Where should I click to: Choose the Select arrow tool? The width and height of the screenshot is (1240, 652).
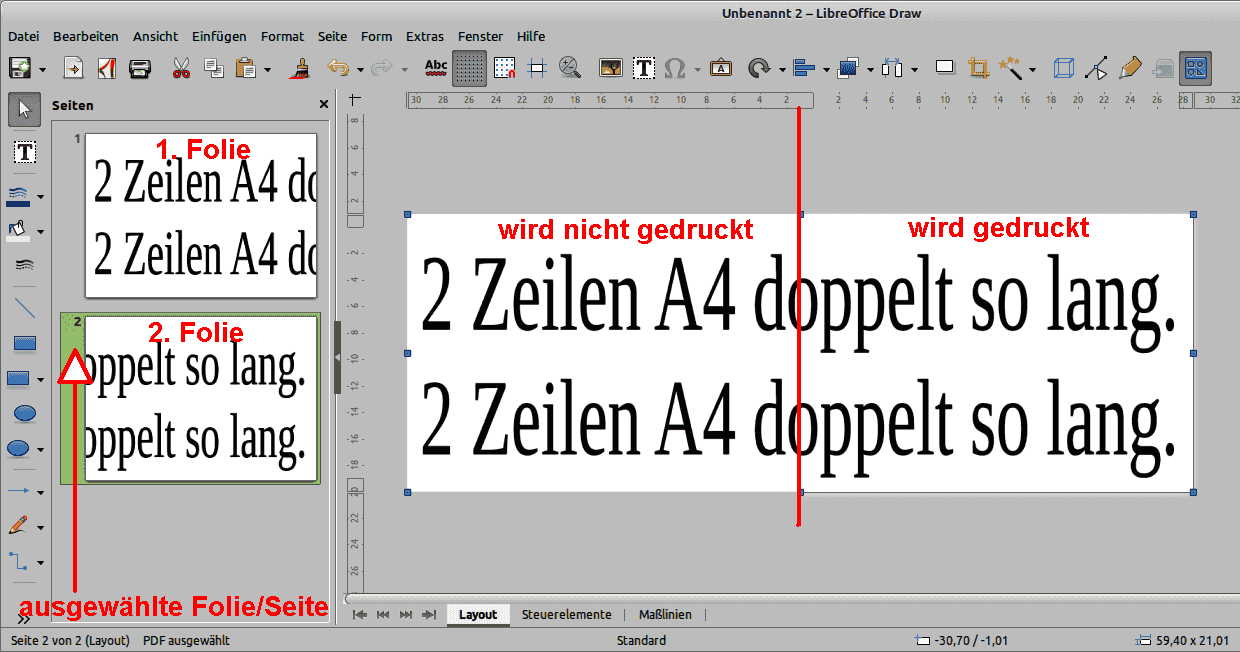[24, 109]
